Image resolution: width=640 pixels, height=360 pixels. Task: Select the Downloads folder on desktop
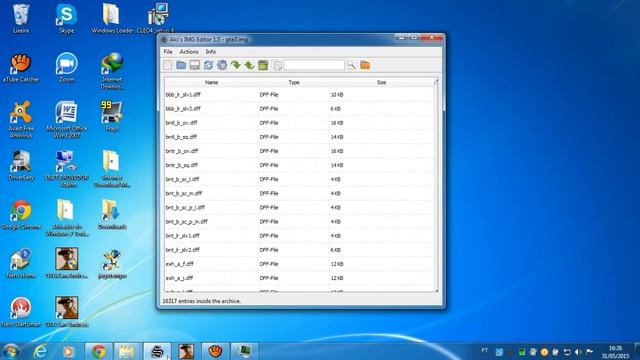coord(112,215)
